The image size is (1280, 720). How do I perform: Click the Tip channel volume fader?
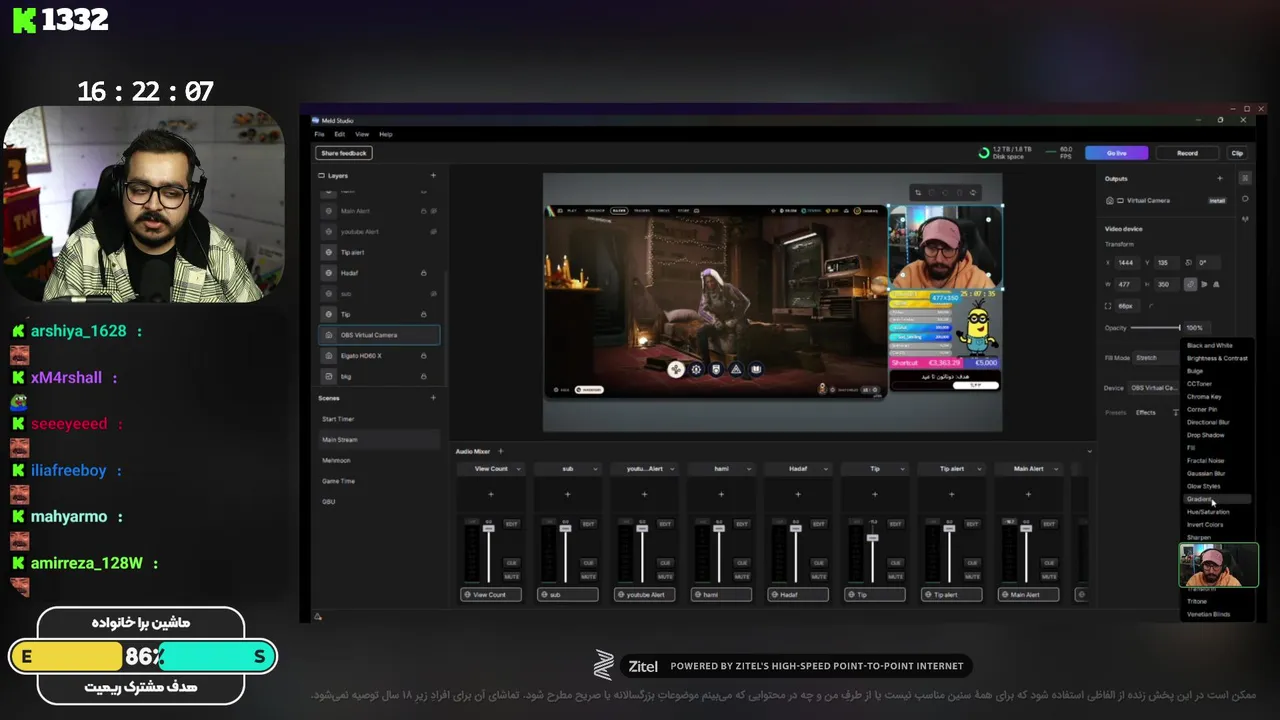872,538
